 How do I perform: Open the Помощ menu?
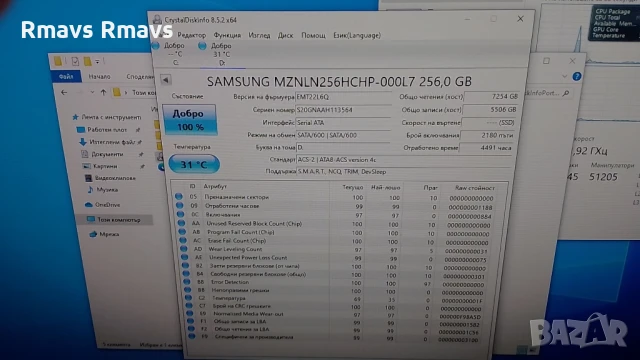(x=313, y=35)
